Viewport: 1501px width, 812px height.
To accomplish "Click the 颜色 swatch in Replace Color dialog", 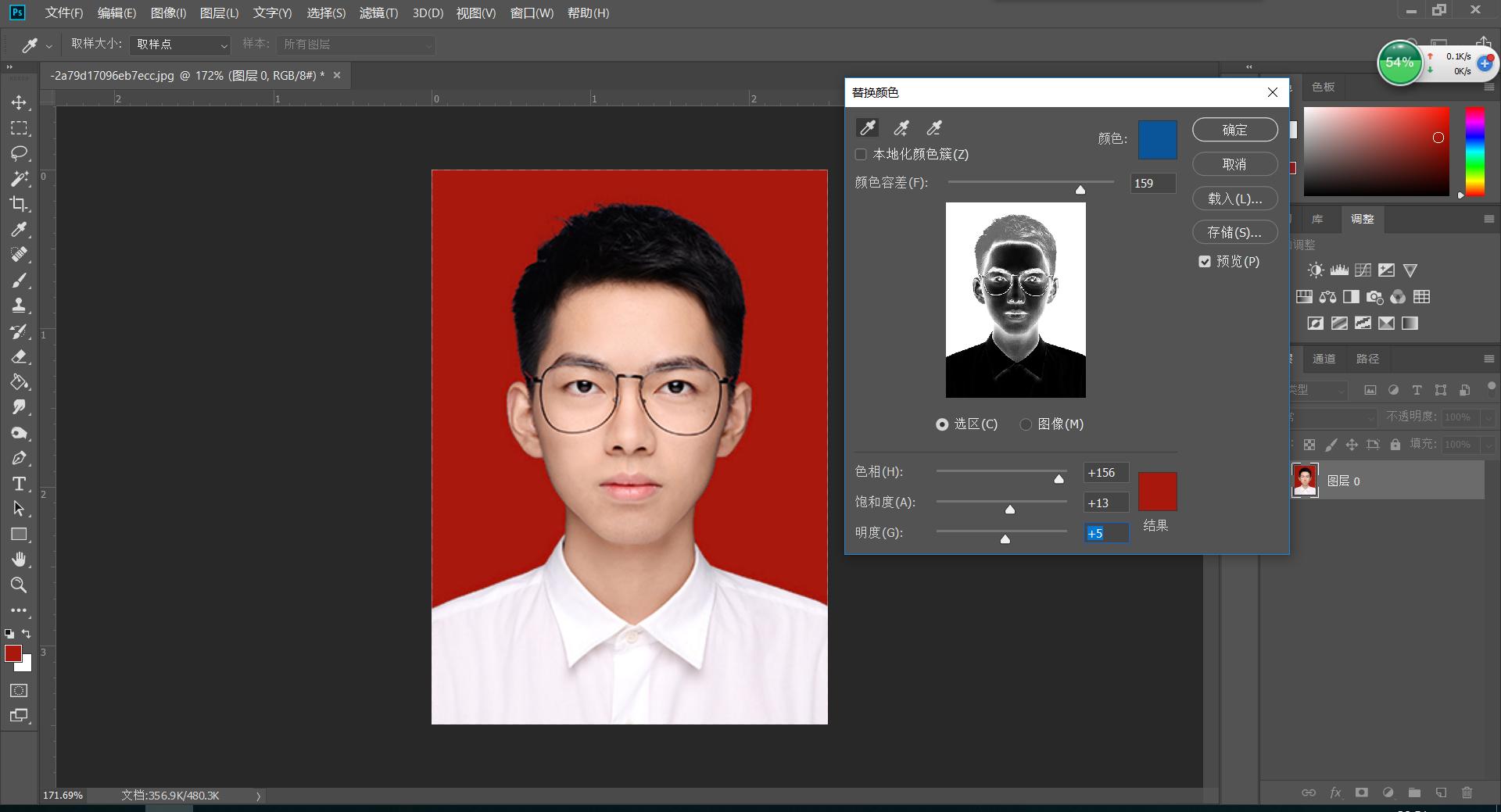I will pyautogui.click(x=1156, y=140).
